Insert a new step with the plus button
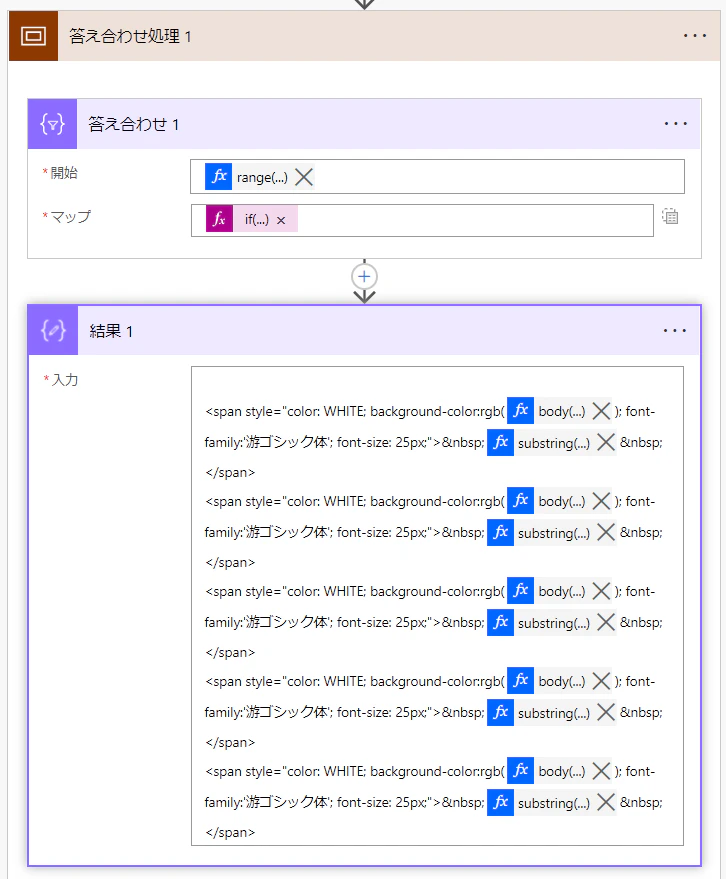 pyautogui.click(x=364, y=276)
